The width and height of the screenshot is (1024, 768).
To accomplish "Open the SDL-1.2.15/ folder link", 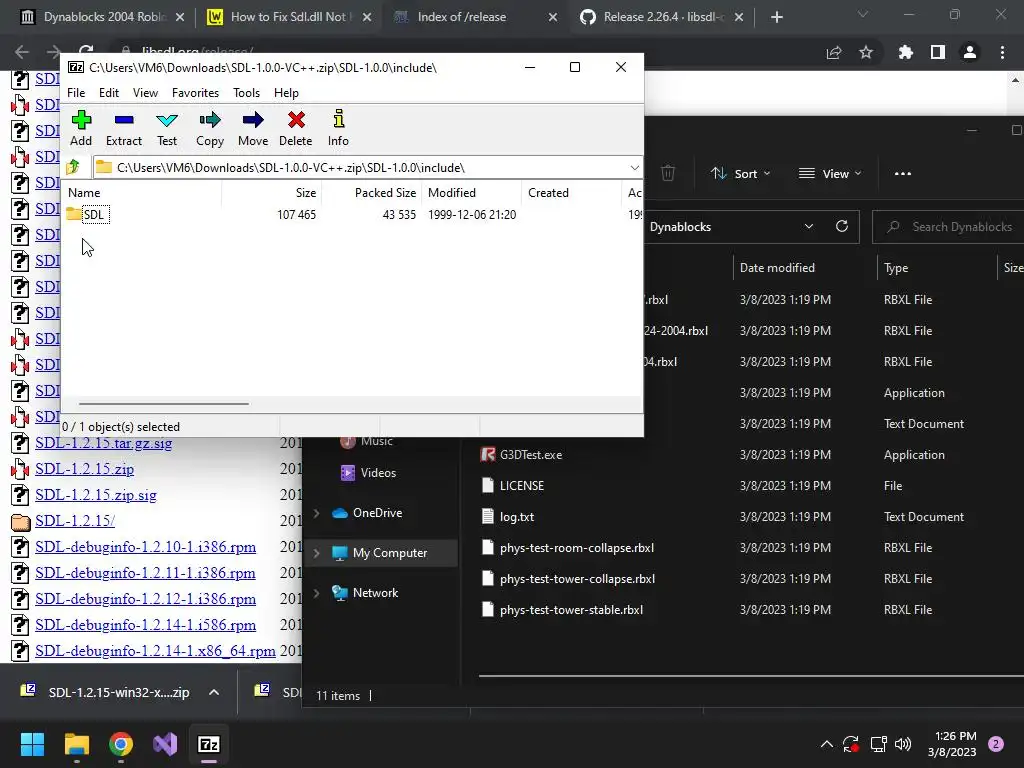I will click(75, 521).
